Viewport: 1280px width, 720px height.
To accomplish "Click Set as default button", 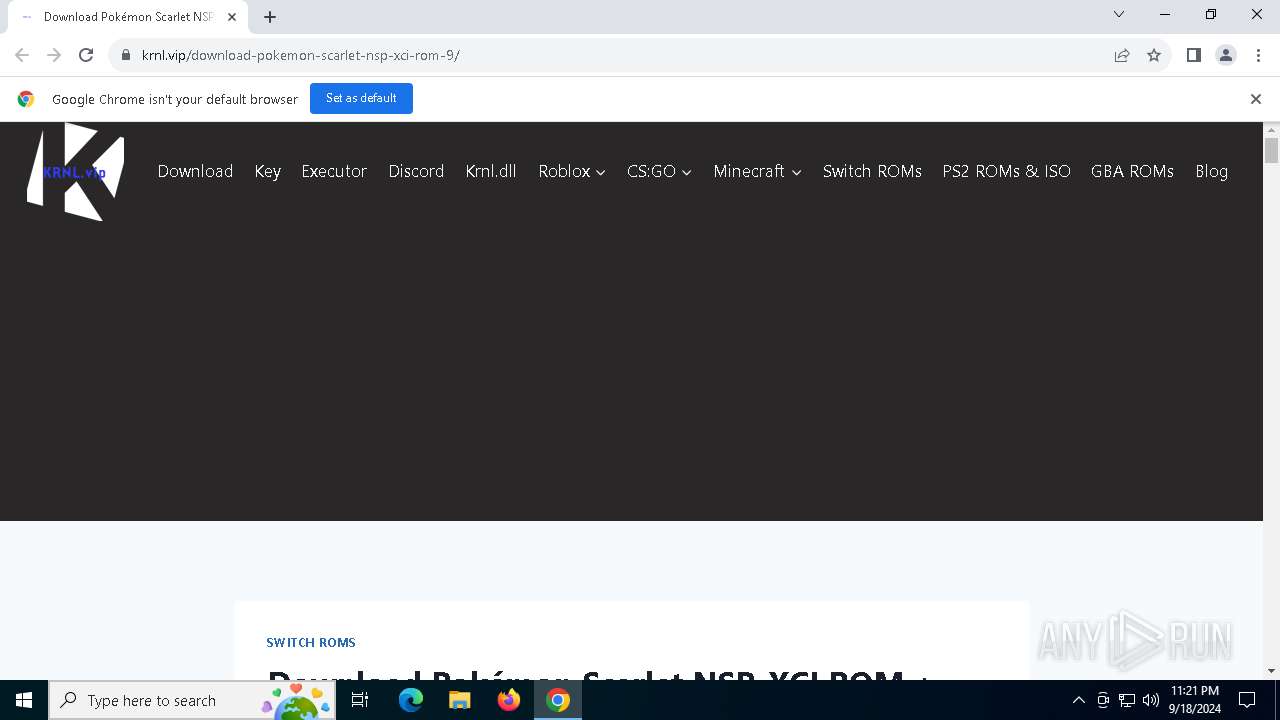I will (x=361, y=98).
